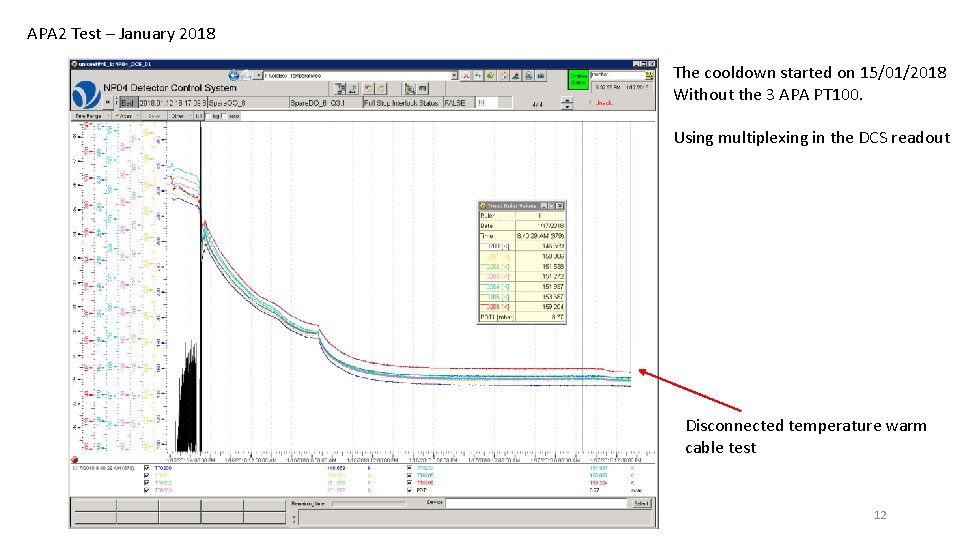Click the alarm list up/down stepper
The width and height of the screenshot is (960, 540).
(x=567, y=103)
